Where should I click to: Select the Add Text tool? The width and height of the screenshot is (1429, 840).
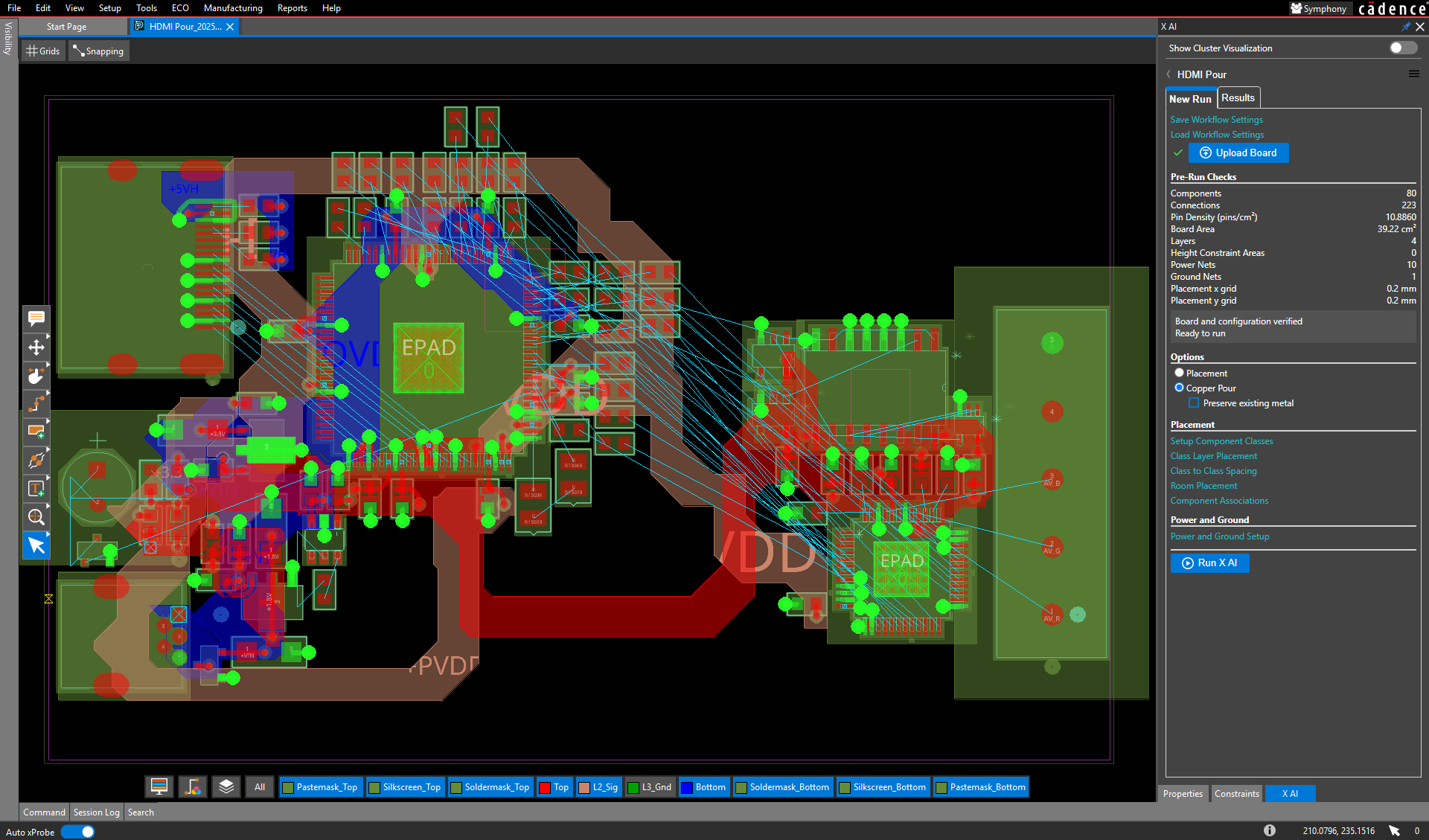click(36, 488)
